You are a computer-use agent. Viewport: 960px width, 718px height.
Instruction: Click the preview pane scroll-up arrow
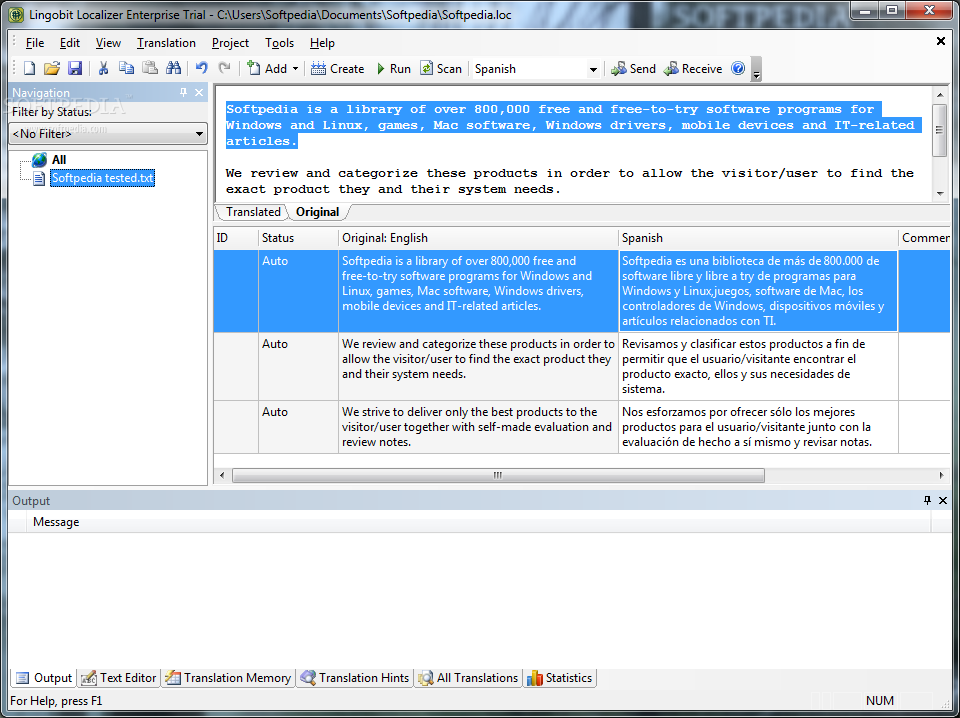[940, 94]
